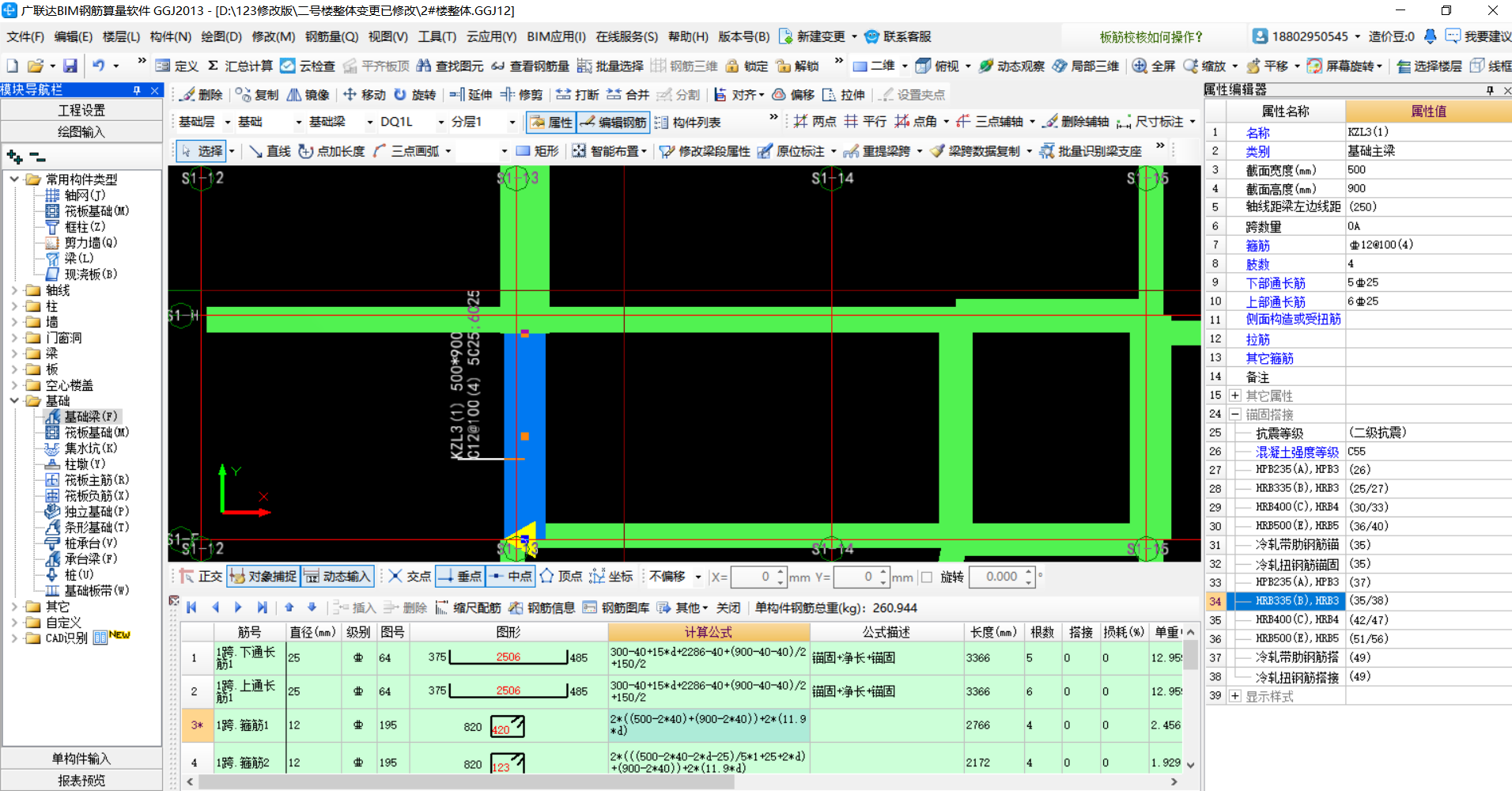Image resolution: width=1512 pixels, height=791 pixels.
Task: Select the 偏移 offset tool
Action: pos(793,95)
